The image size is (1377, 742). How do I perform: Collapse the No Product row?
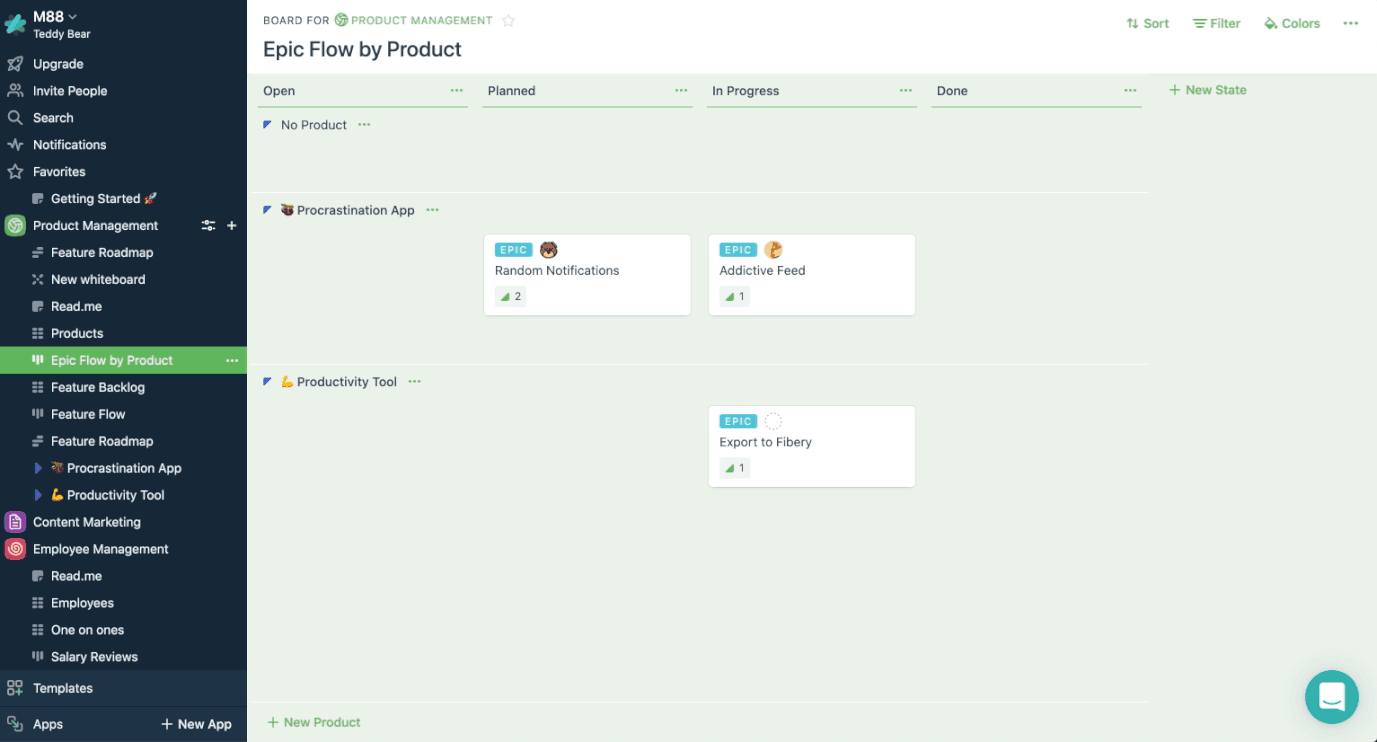[267, 125]
